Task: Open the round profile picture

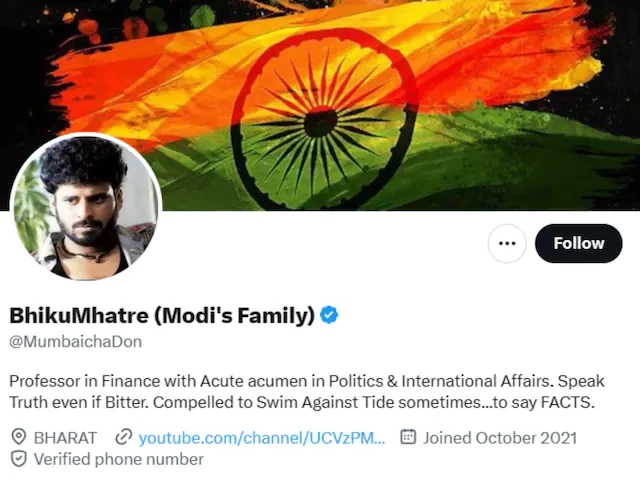Action: (x=85, y=208)
